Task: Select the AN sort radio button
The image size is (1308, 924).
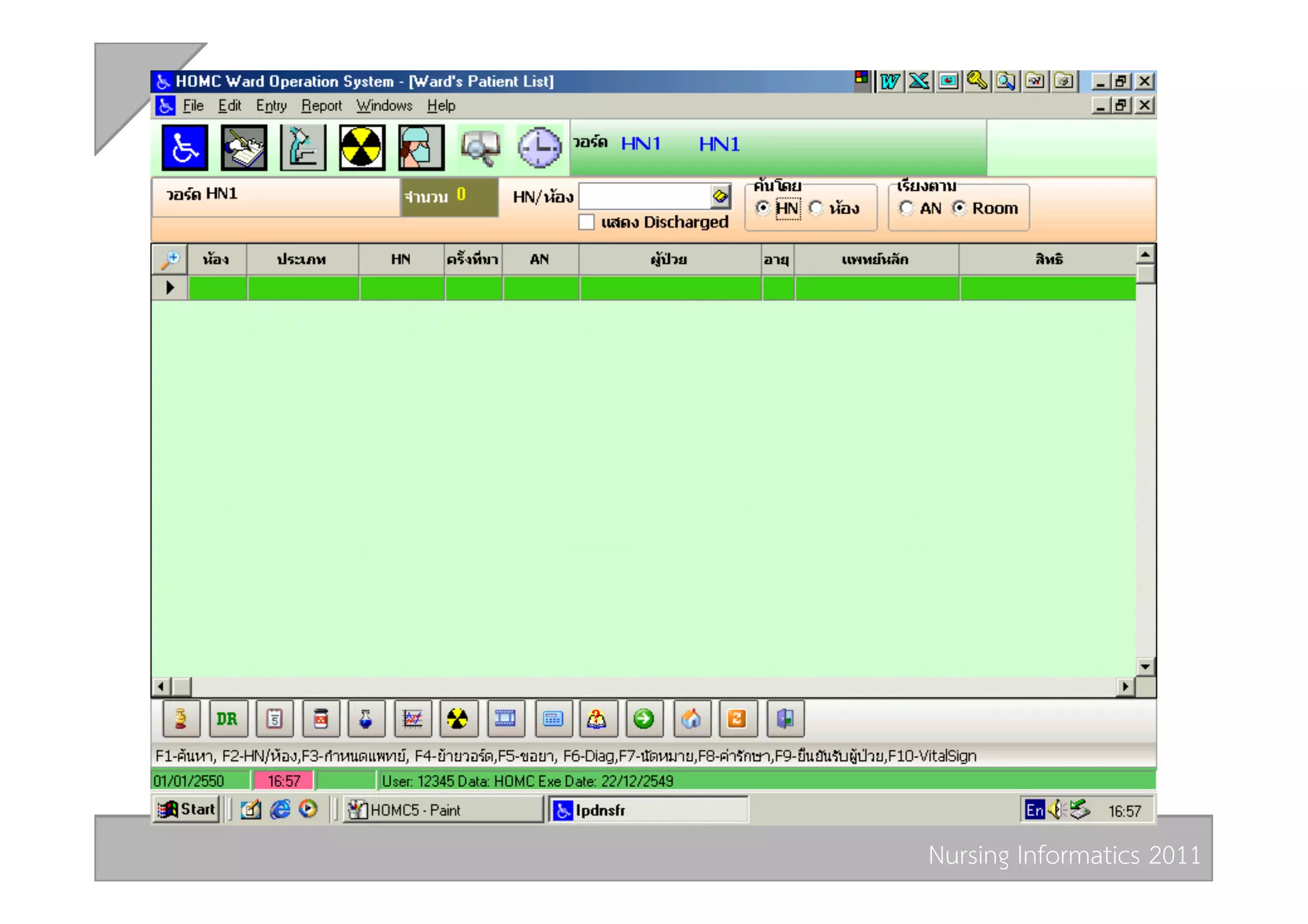Action: tap(906, 208)
